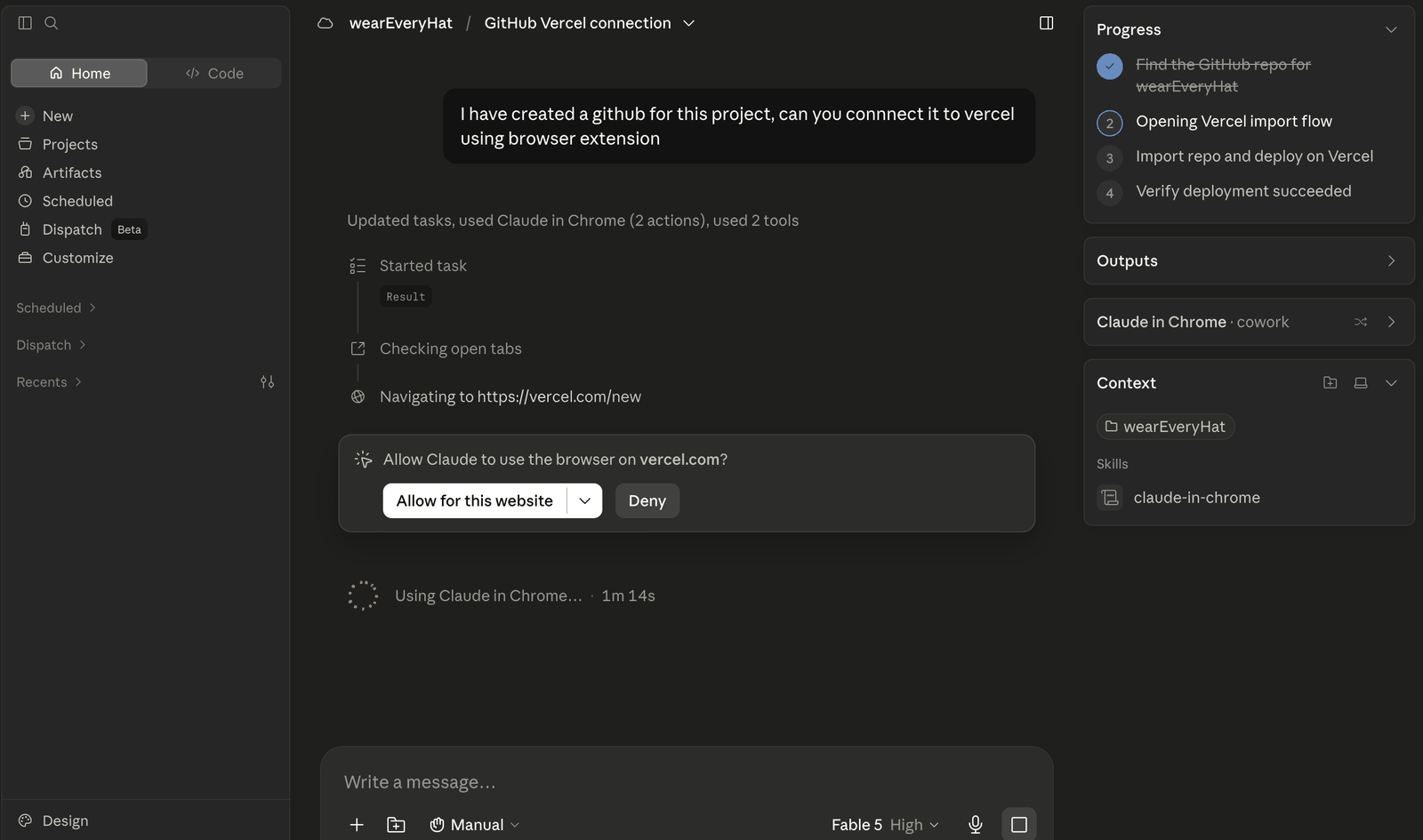
Task: Open the Allow options dropdown arrow
Action: click(x=584, y=500)
